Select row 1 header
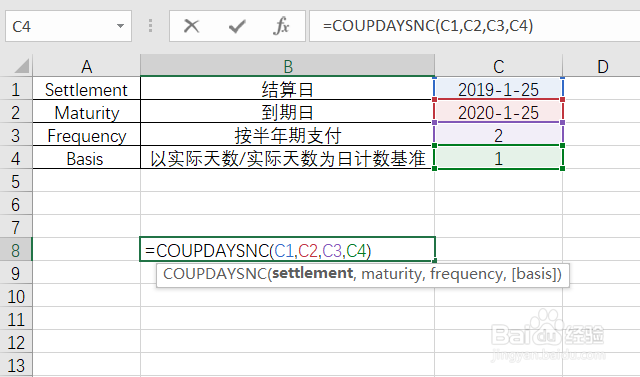 [x=16, y=89]
